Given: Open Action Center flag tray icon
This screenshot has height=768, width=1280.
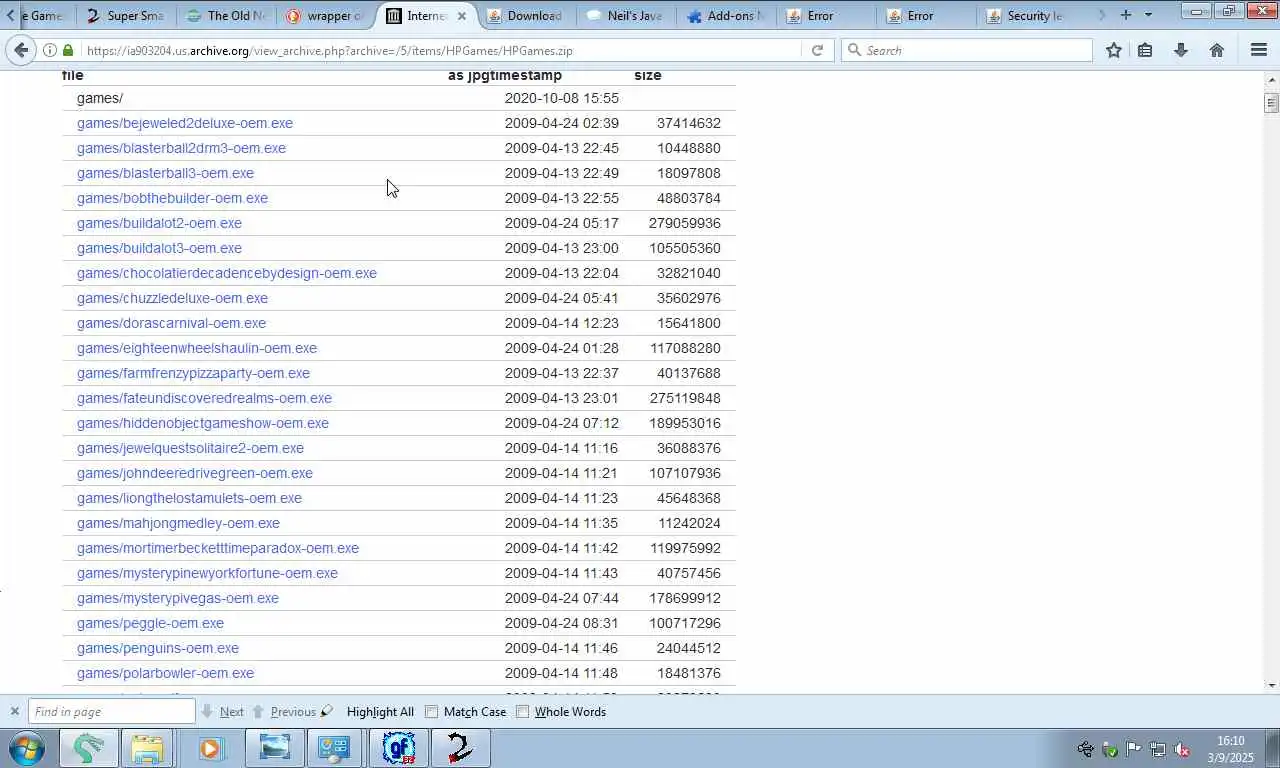Looking at the screenshot, I should [1133, 749].
